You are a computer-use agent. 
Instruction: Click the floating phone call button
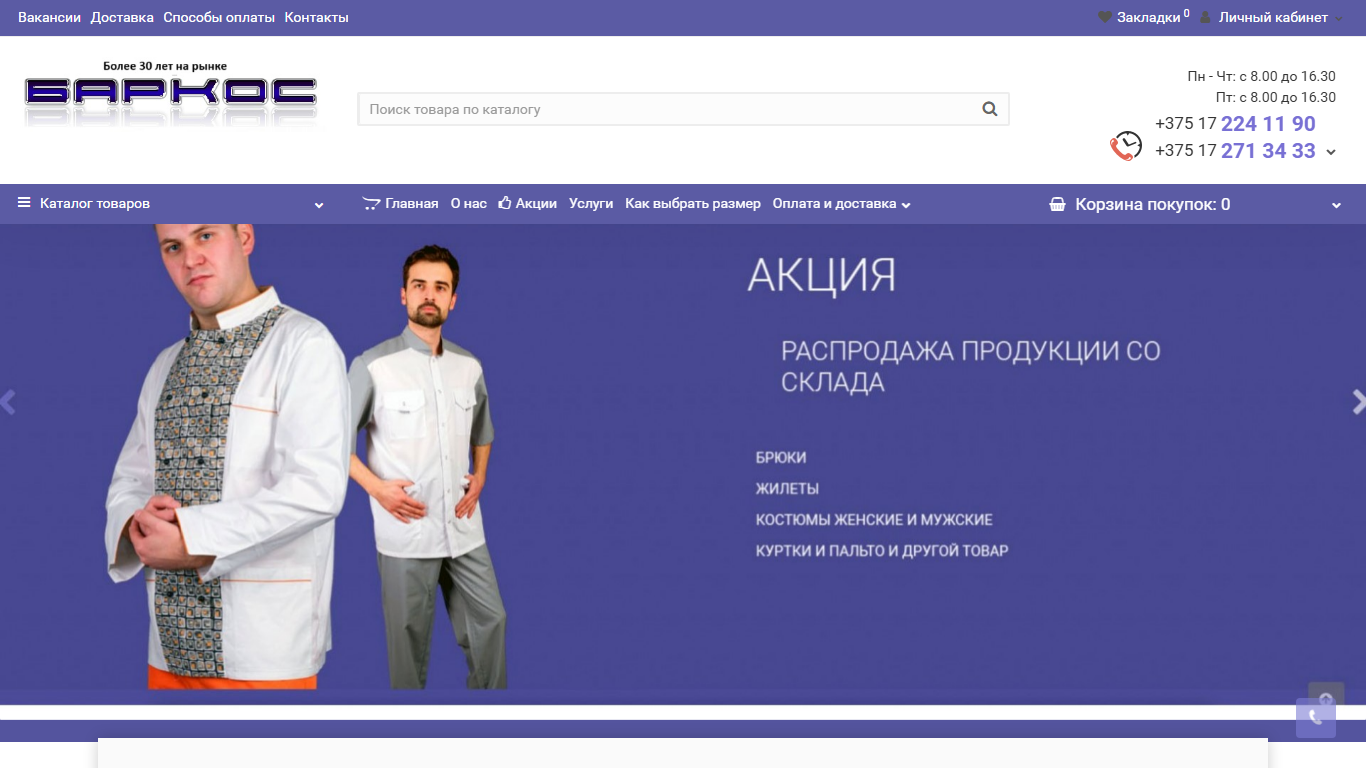pyautogui.click(x=1316, y=718)
